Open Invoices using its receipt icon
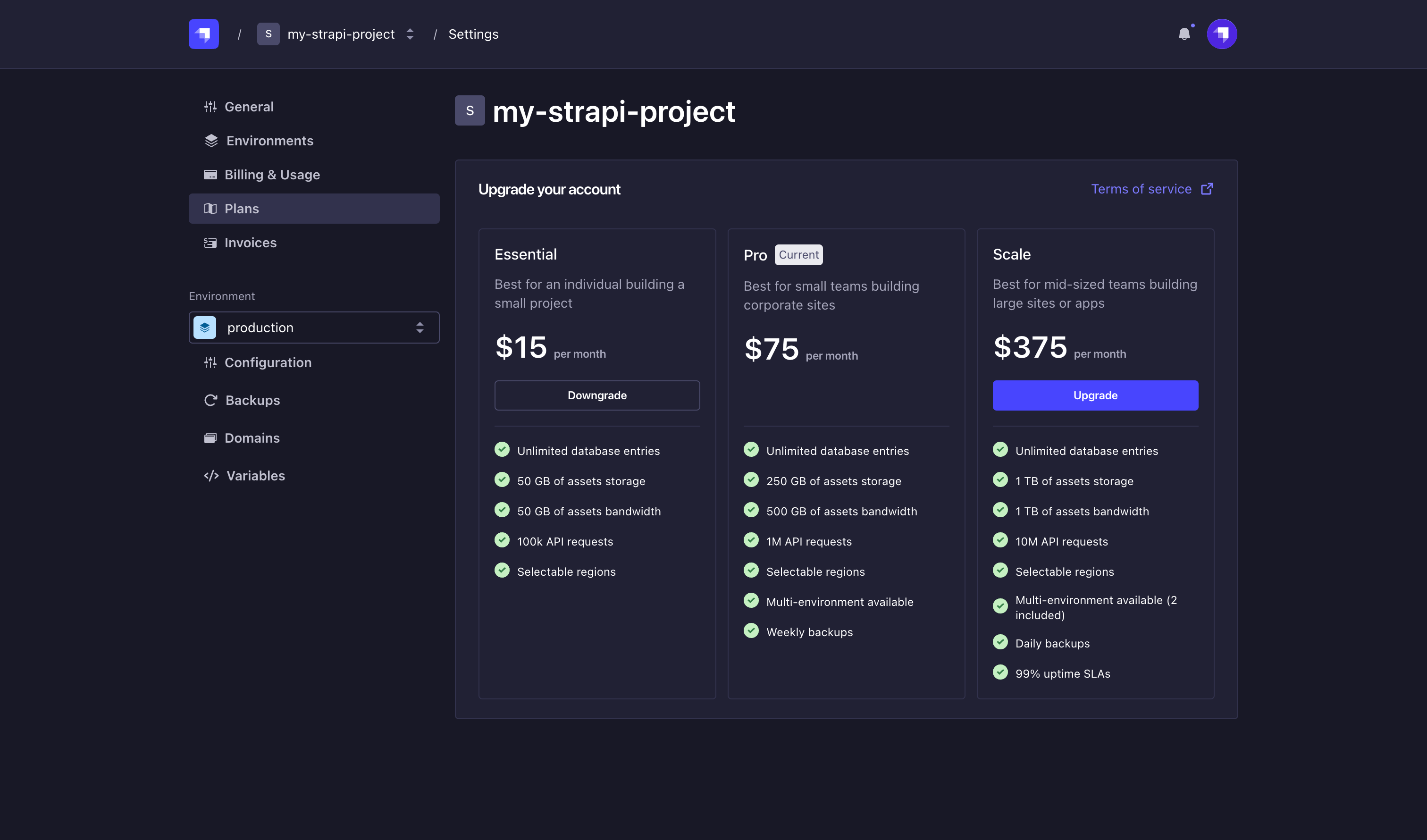Viewport: 1427px width, 840px height. point(210,243)
